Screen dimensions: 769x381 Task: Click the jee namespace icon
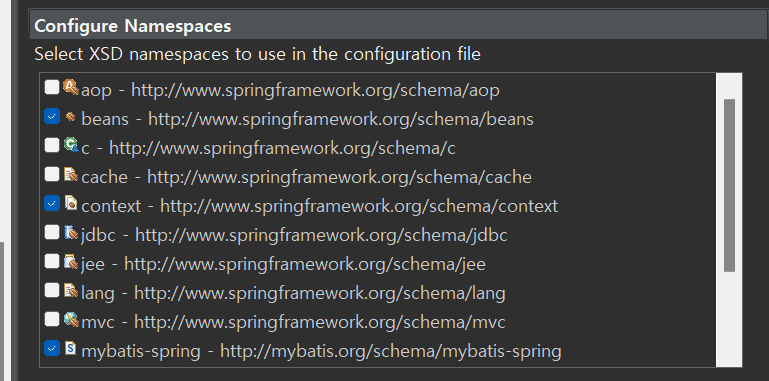tap(71, 261)
